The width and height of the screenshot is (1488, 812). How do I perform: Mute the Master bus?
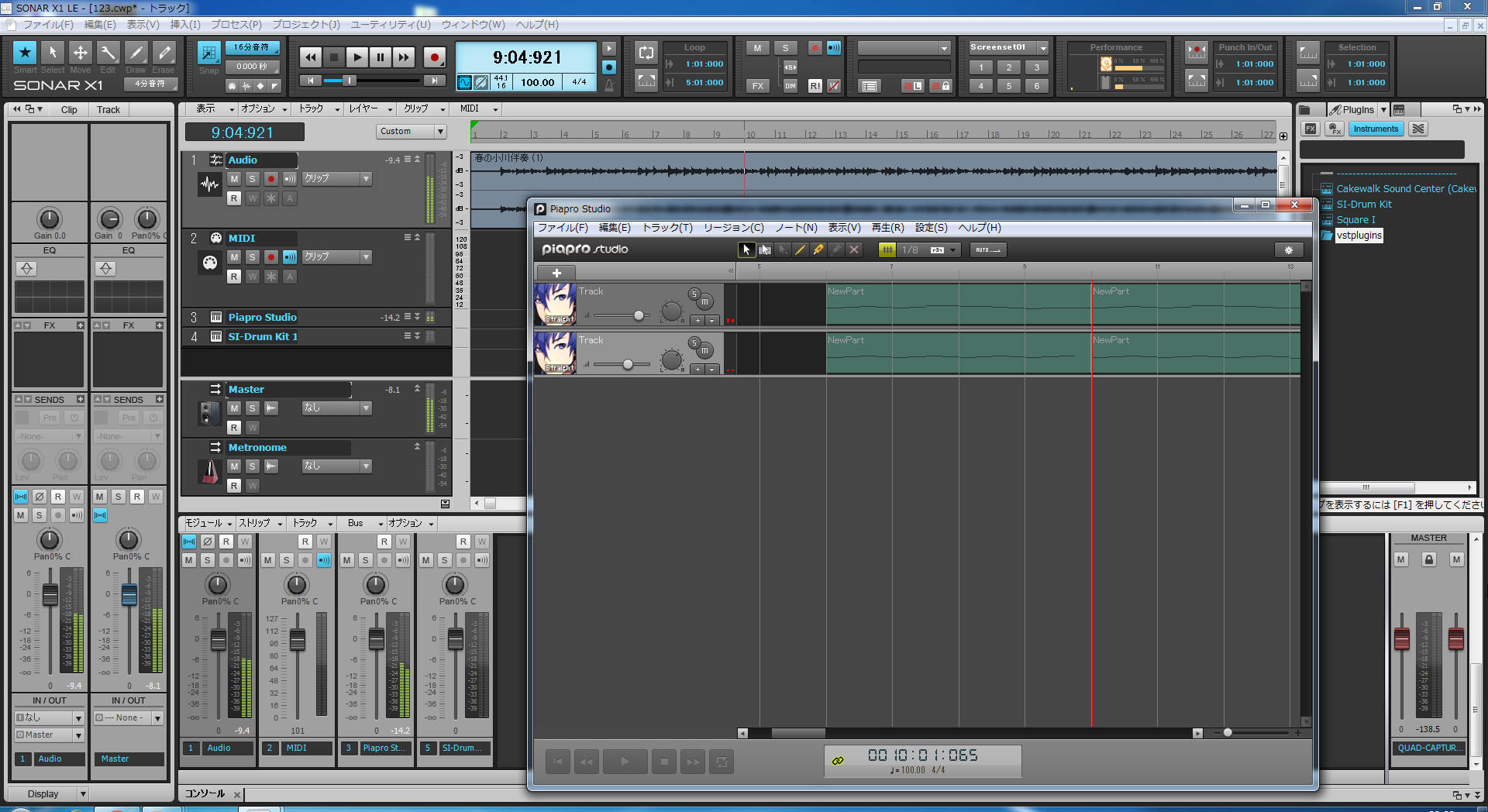pos(234,408)
